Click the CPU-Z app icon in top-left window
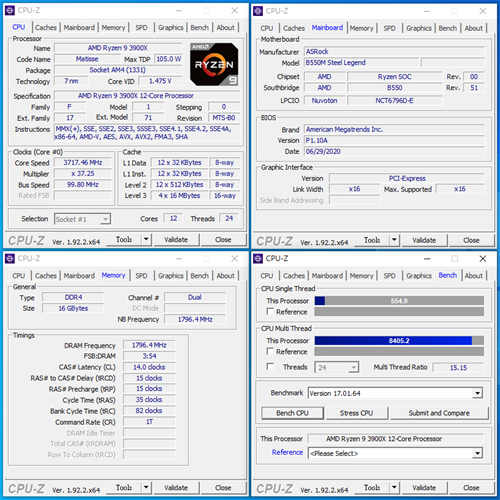The height and width of the screenshot is (500, 500). pyautogui.click(x=10, y=11)
